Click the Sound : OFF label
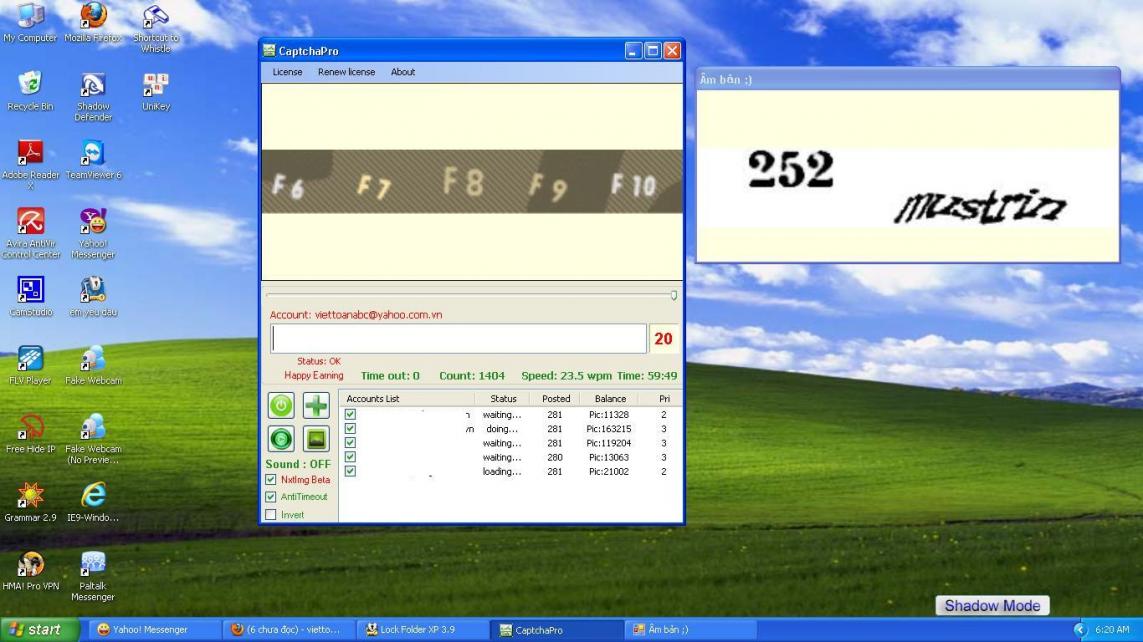The image size is (1143, 642). 298,464
